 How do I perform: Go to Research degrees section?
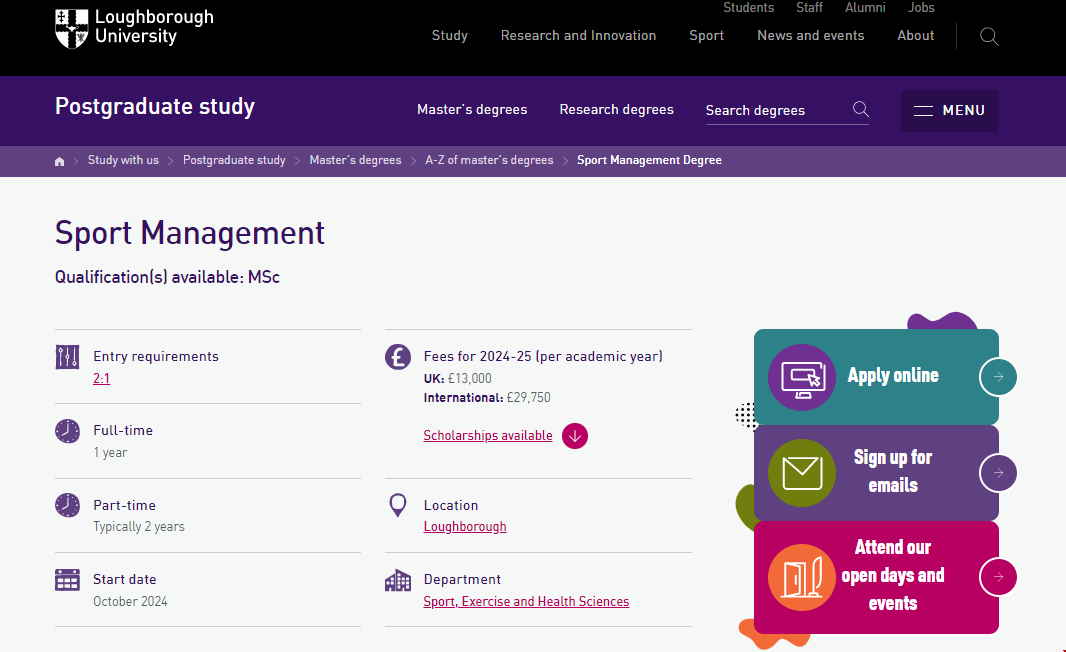[616, 110]
